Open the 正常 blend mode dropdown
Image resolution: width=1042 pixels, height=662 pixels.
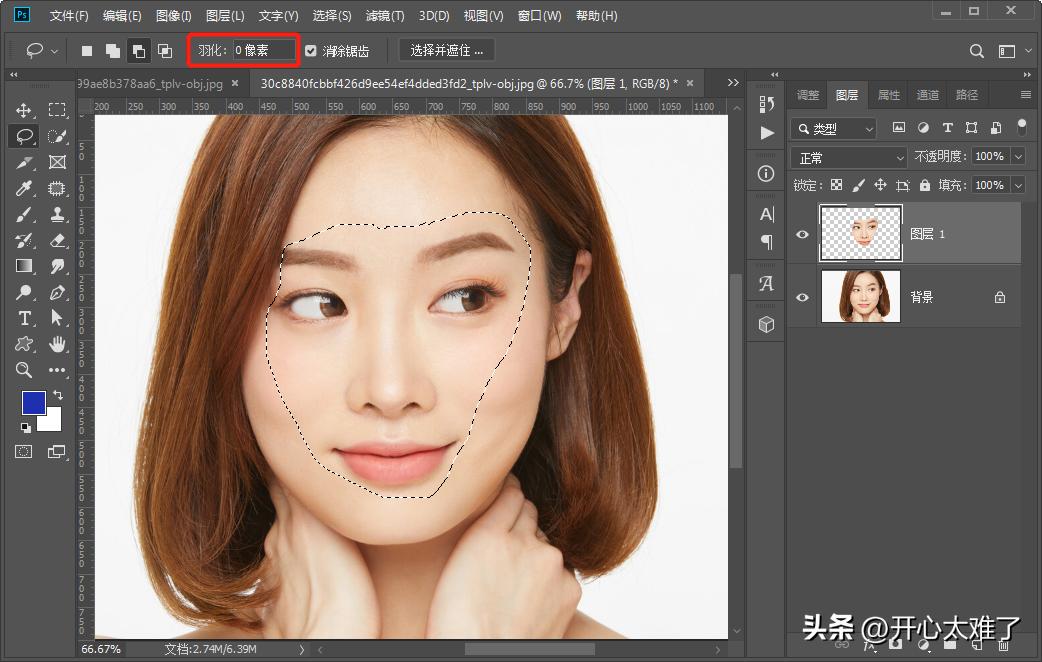pos(848,157)
